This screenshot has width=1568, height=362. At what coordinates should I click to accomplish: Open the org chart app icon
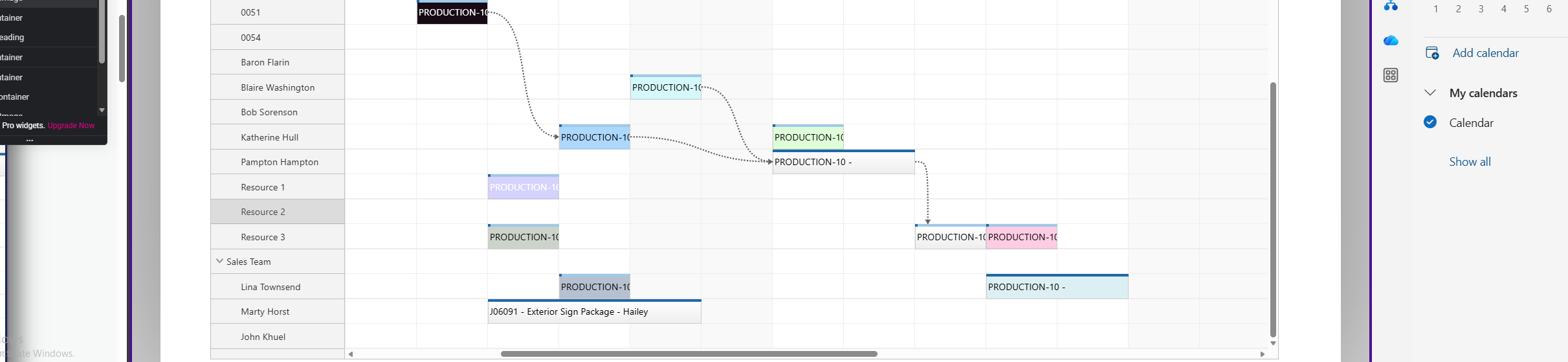pos(1391,6)
